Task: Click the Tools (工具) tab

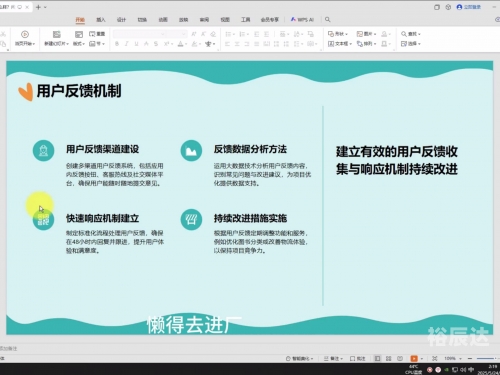Action: [x=246, y=20]
